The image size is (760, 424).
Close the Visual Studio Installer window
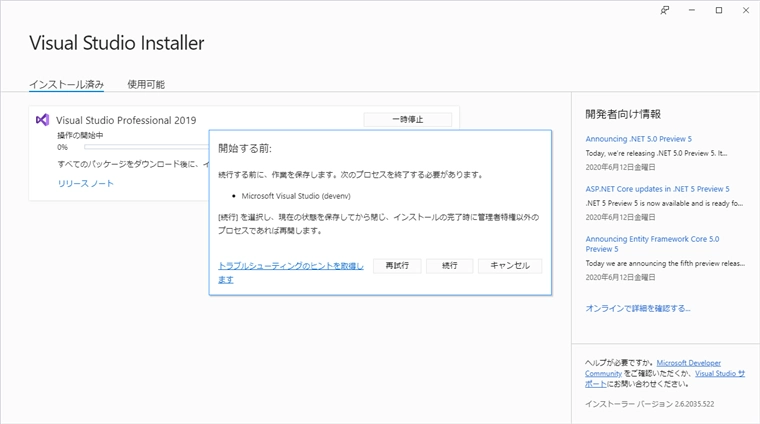746,10
